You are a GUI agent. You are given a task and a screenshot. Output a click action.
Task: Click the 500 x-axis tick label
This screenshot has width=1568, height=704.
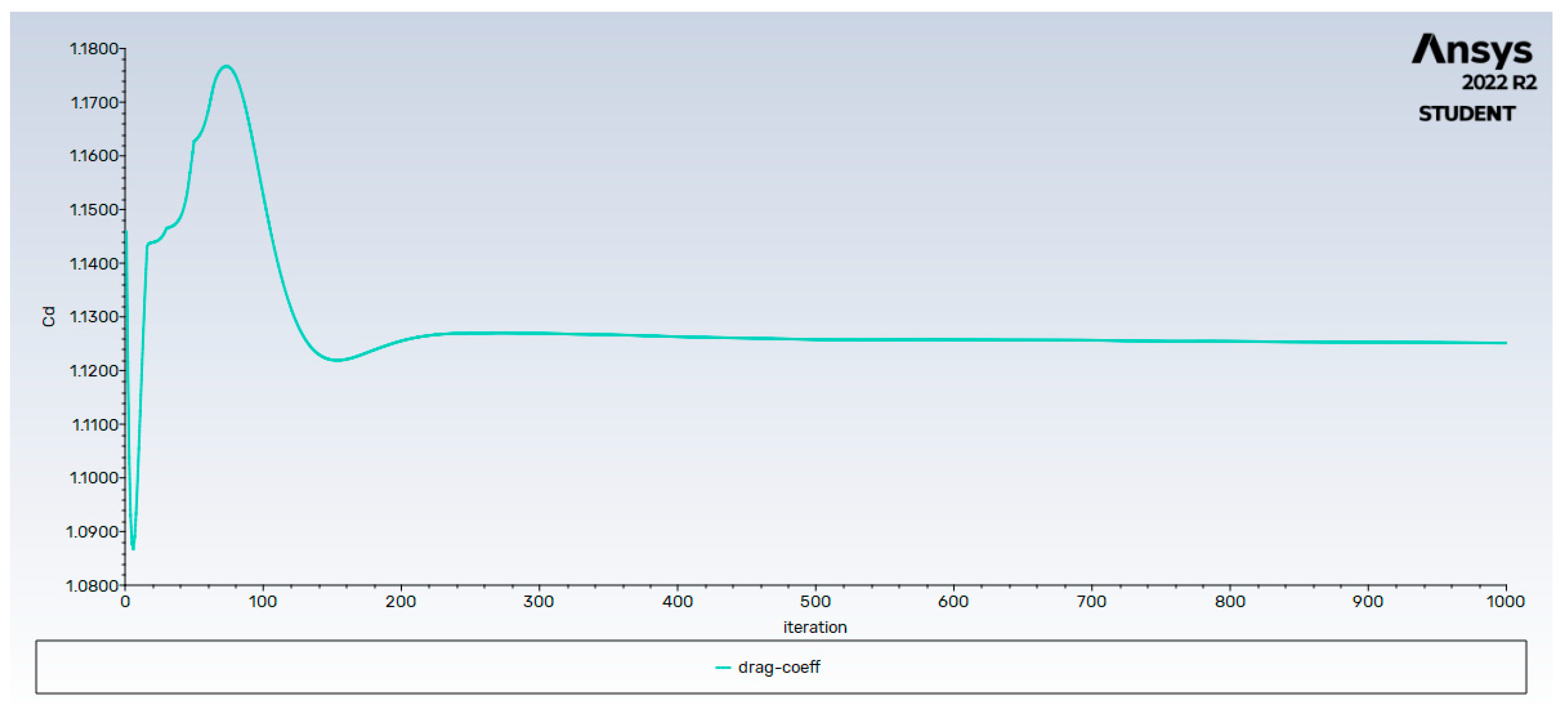pyautogui.click(x=815, y=602)
